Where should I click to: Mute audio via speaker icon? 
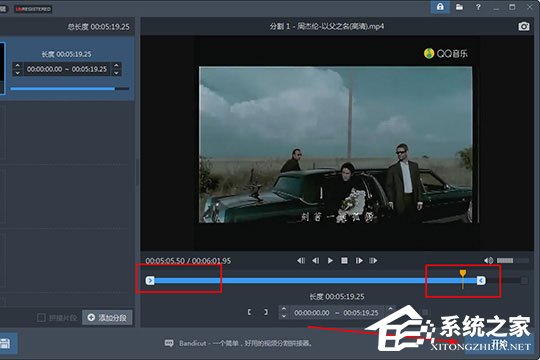[x=488, y=260]
